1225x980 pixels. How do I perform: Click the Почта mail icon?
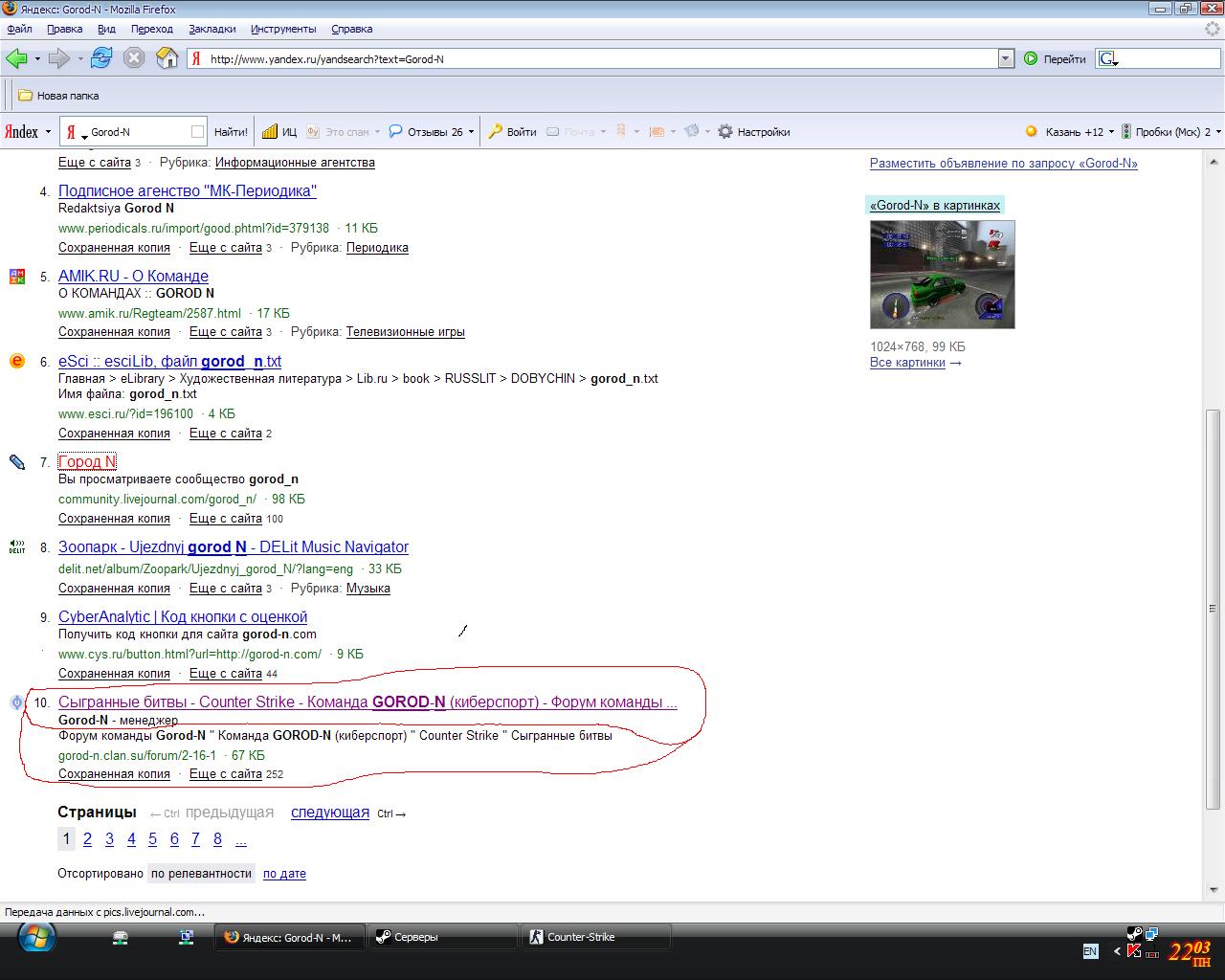tap(553, 132)
